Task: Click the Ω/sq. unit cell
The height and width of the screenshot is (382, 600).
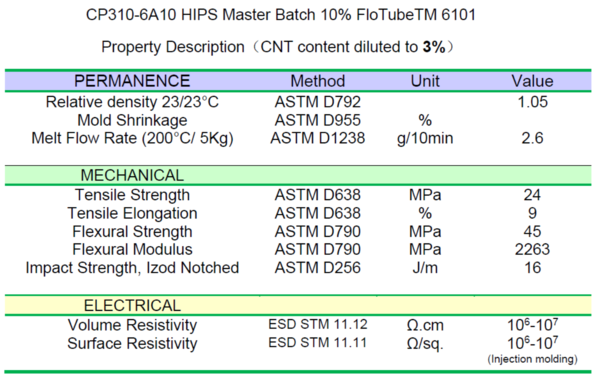Action: pos(425,344)
